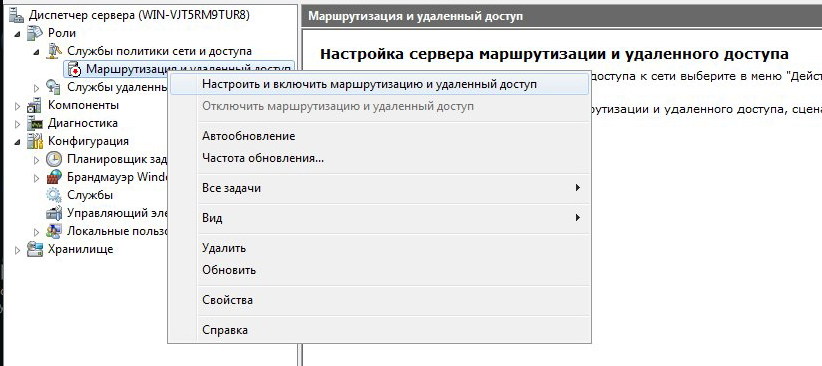Click the Планировщик заданий clock icon
822x366 pixels.
[x=55, y=159]
